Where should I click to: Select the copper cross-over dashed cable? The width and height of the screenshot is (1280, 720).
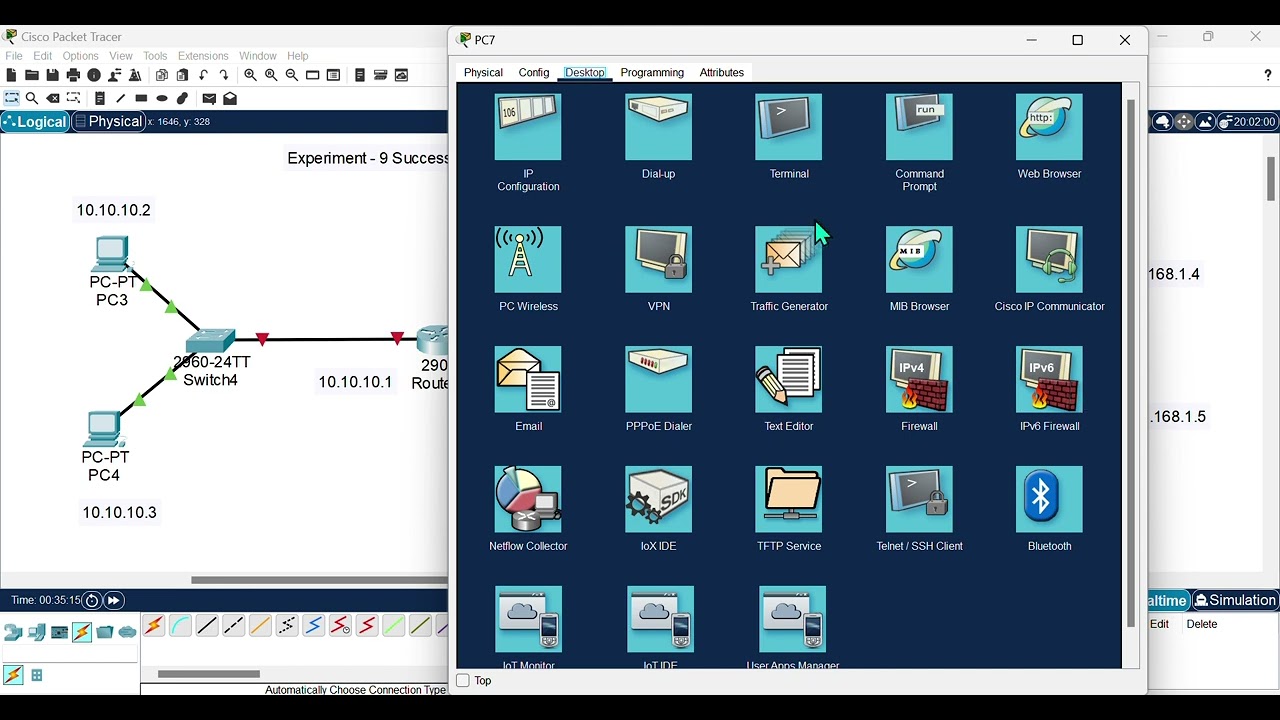click(x=233, y=626)
